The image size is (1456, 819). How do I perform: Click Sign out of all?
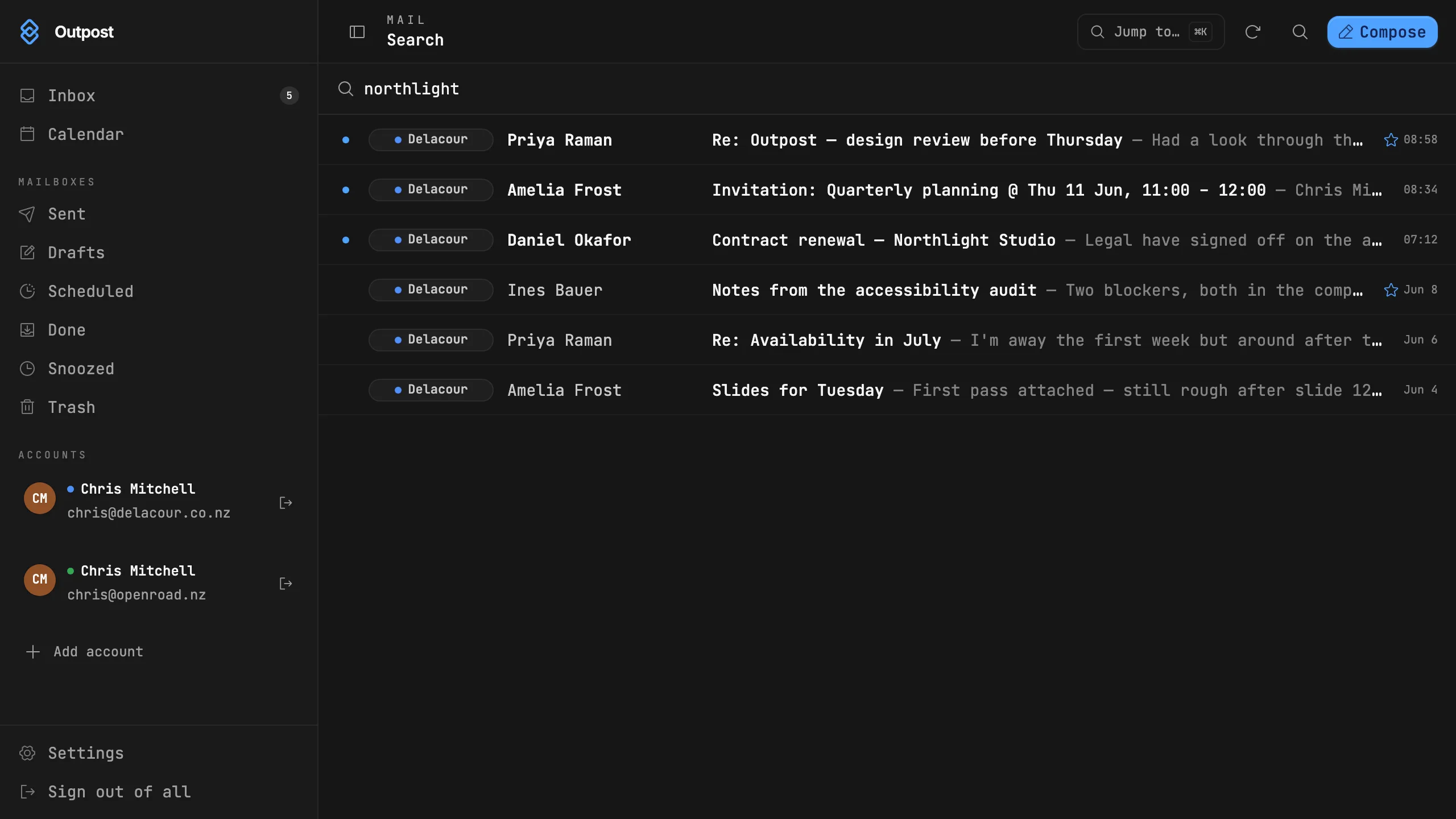point(159,792)
